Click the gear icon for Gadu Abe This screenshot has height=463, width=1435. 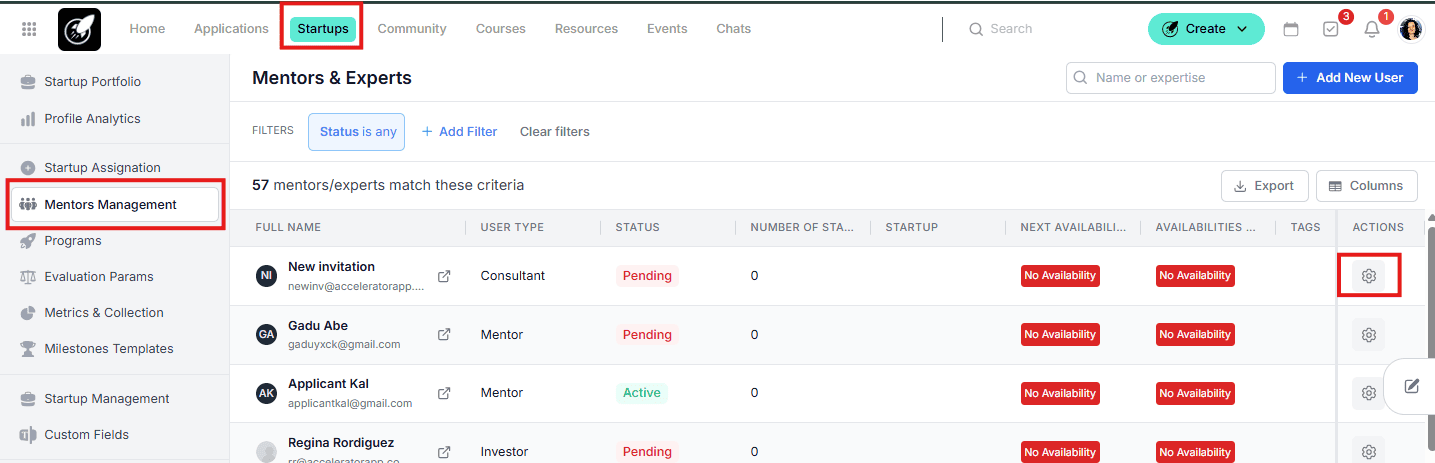1369,335
